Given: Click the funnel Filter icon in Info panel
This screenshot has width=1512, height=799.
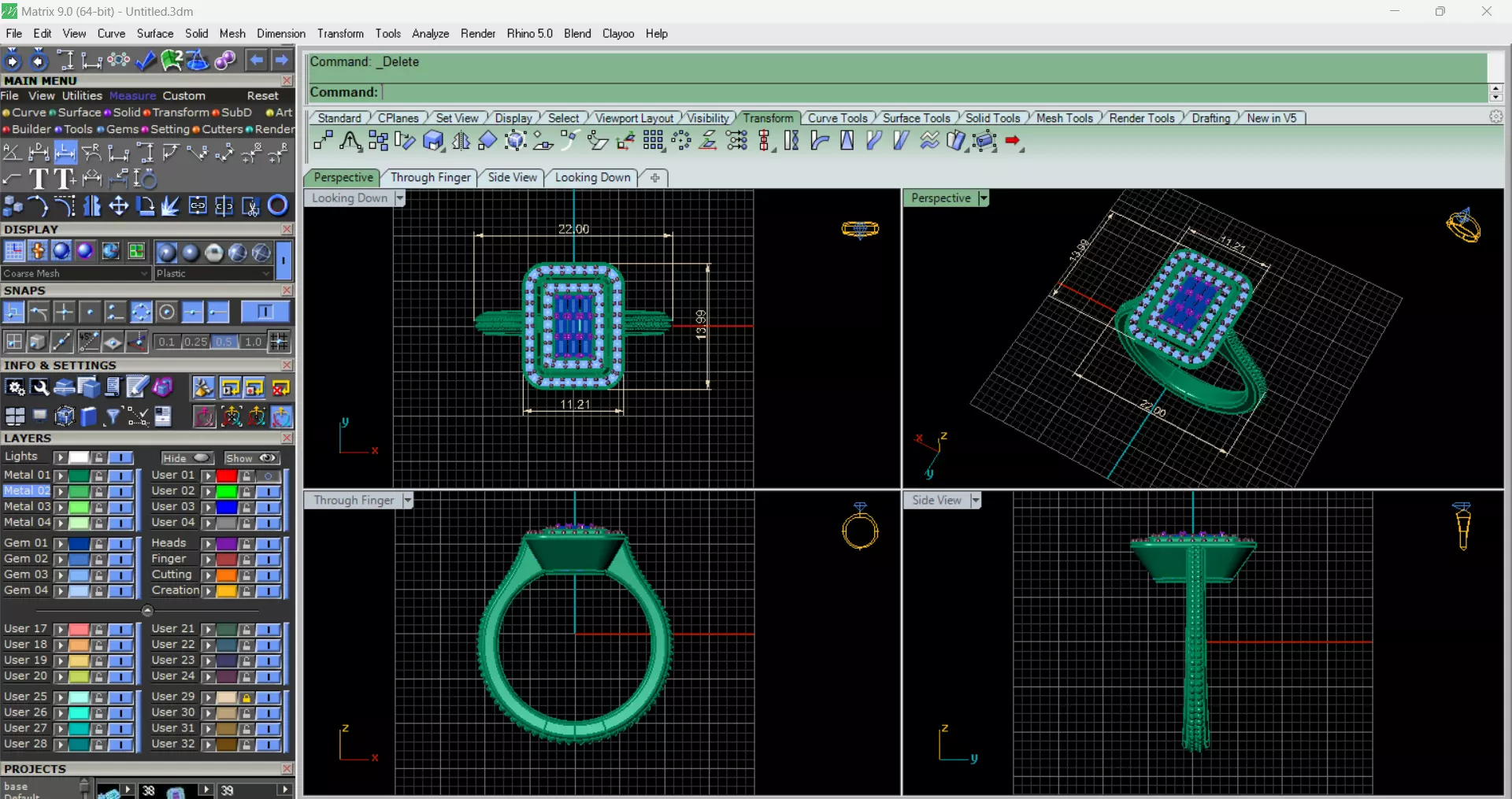Looking at the screenshot, I should pos(113,416).
